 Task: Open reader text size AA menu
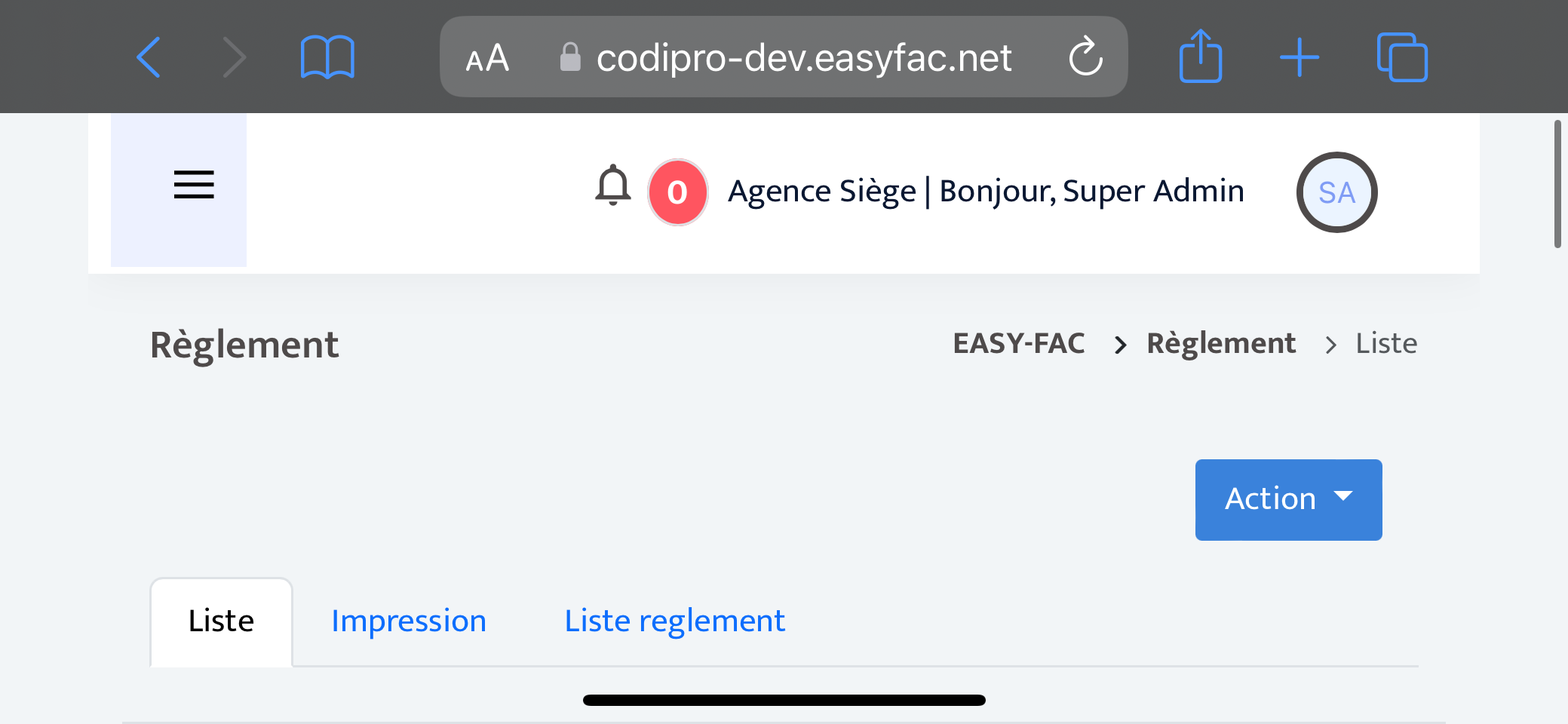pyautogui.click(x=487, y=58)
